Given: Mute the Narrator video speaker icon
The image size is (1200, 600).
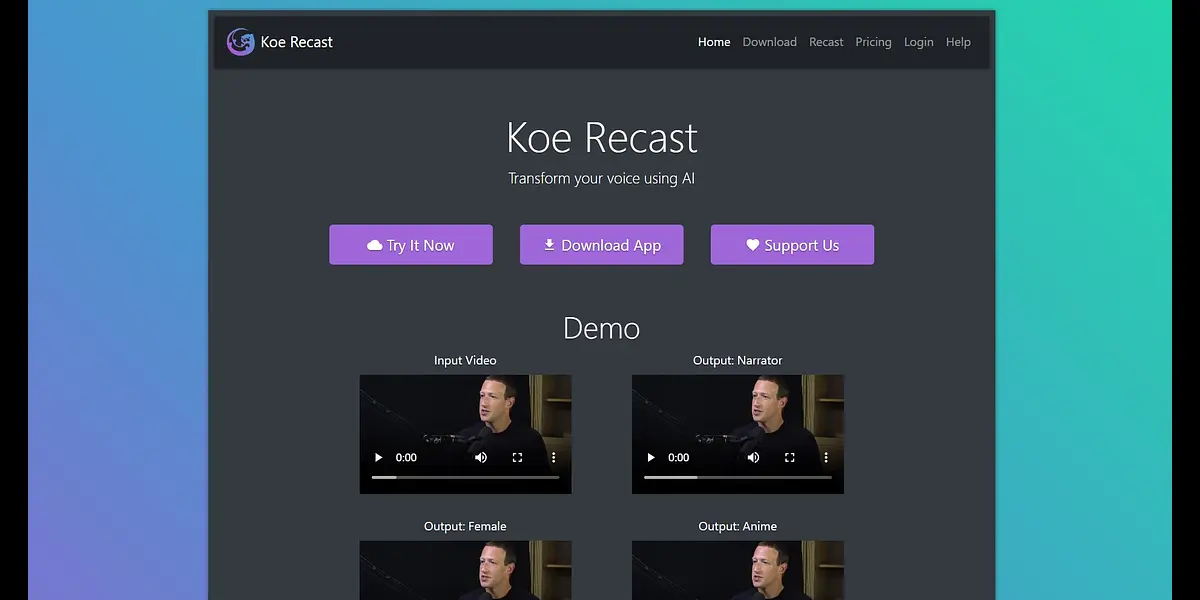Looking at the screenshot, I should click(753, 458).
